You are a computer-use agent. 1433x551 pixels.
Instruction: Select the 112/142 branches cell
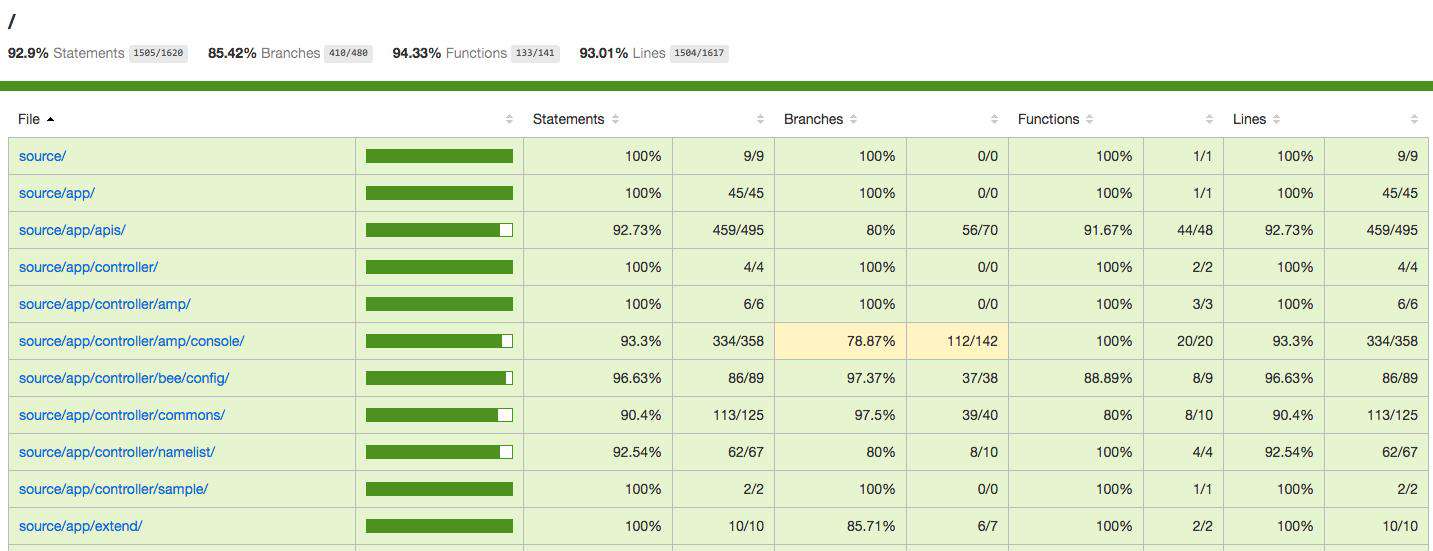point(957,341)
